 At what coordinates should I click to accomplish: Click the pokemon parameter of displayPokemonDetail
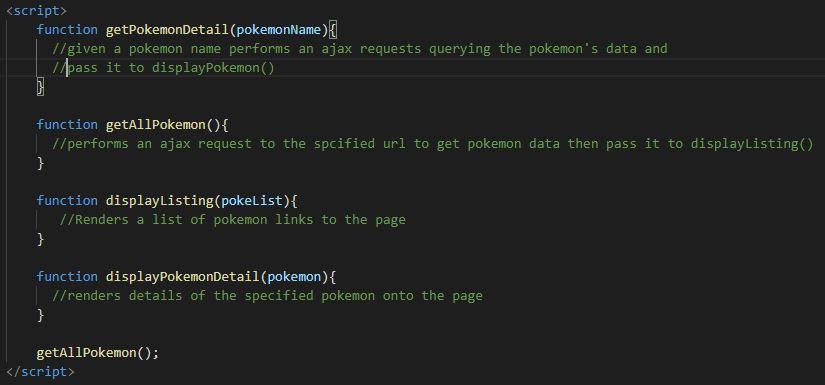point(294,276)
